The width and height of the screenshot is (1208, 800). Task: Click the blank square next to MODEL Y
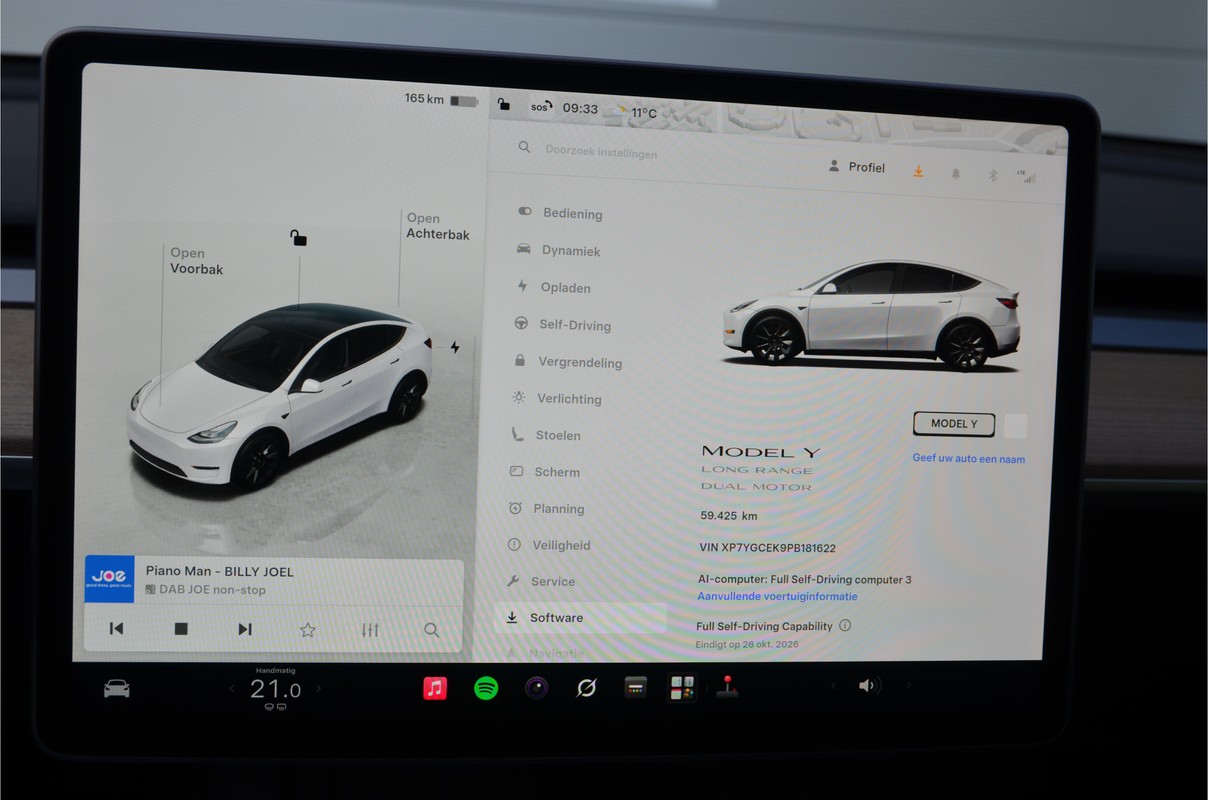pyautogui.click(x=1015, y=426)
